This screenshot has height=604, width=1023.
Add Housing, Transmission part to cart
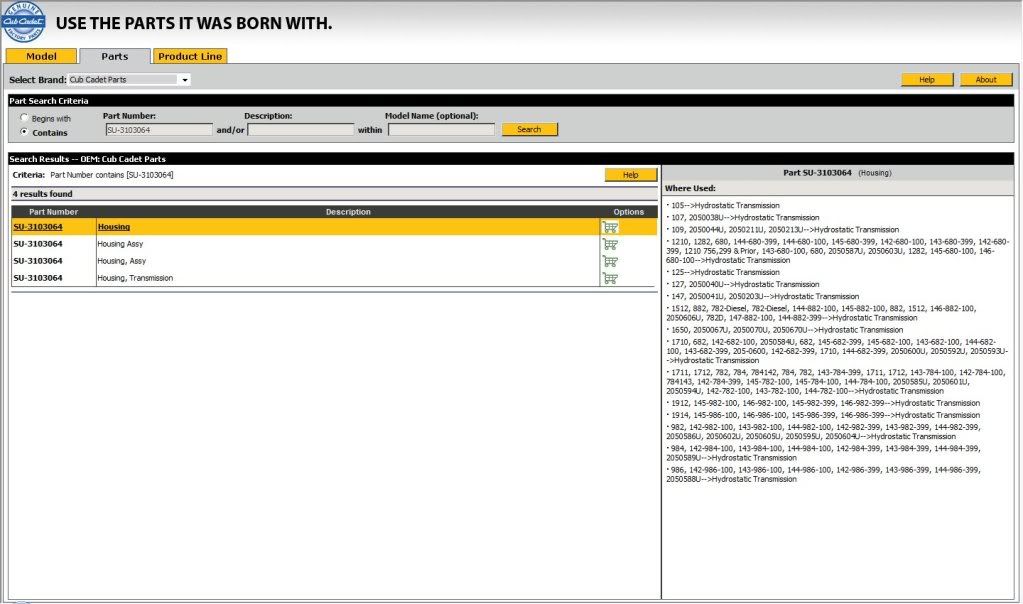click(609, 278)
